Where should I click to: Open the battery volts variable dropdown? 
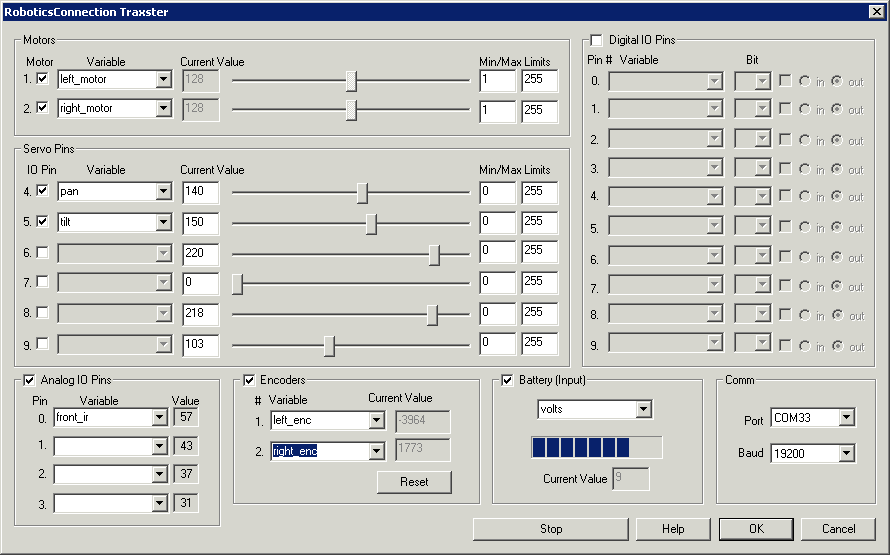click(x=643, y=409)
